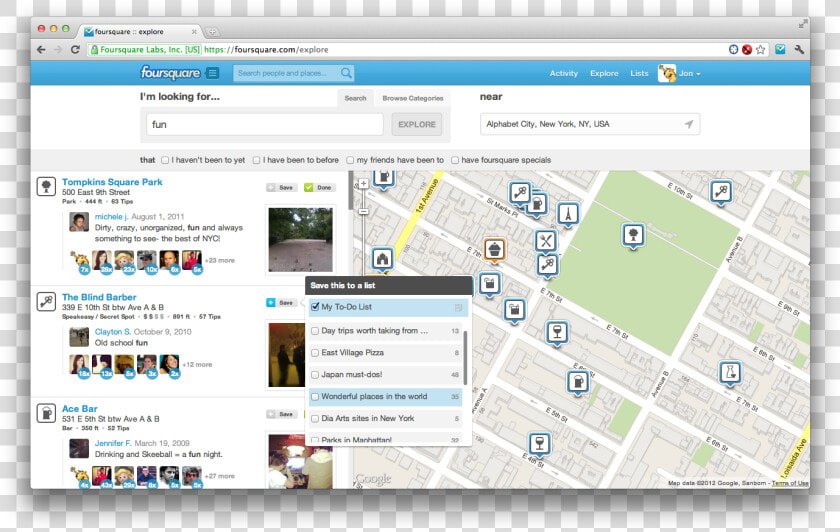Viewport: 840px width, 532px height.
Task: Click the browser address bar URL
Action: tap(266, 50)
